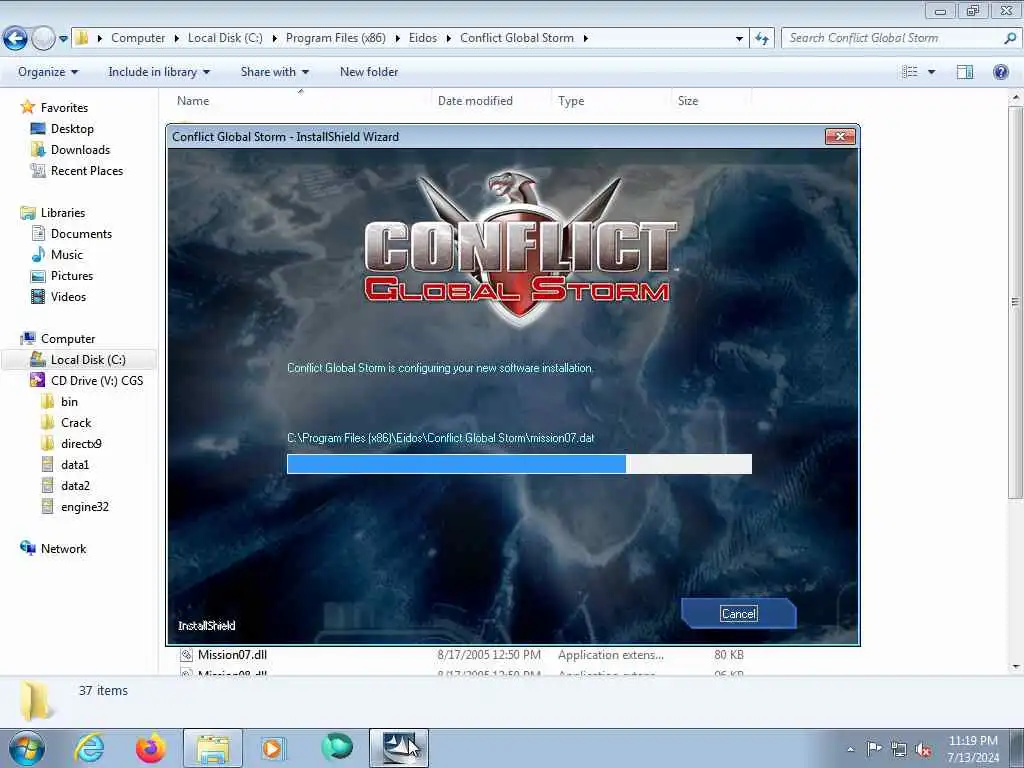Open the directx9 folder in the tree
1024x768 pixels.
81,443
